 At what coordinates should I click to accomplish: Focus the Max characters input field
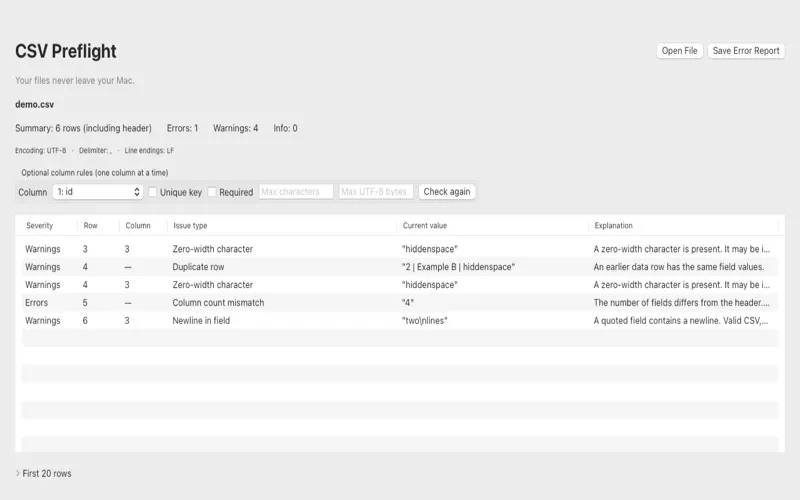[296, 192]
